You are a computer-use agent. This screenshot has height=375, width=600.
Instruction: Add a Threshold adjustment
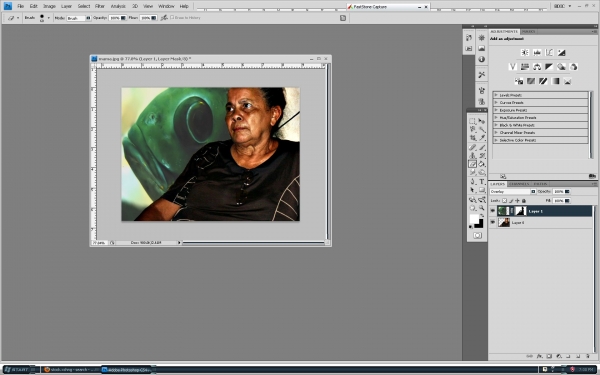[x=543, y=81]
